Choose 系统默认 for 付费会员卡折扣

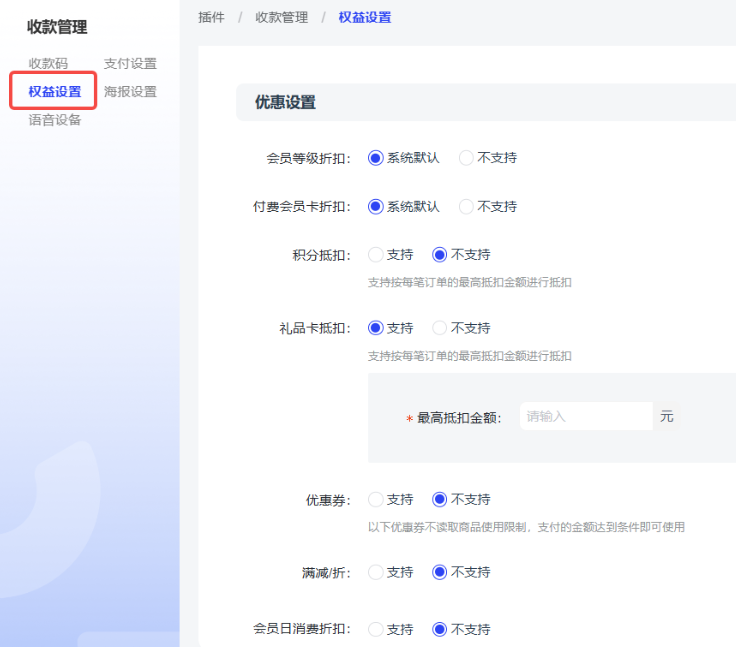click(376, 207)
